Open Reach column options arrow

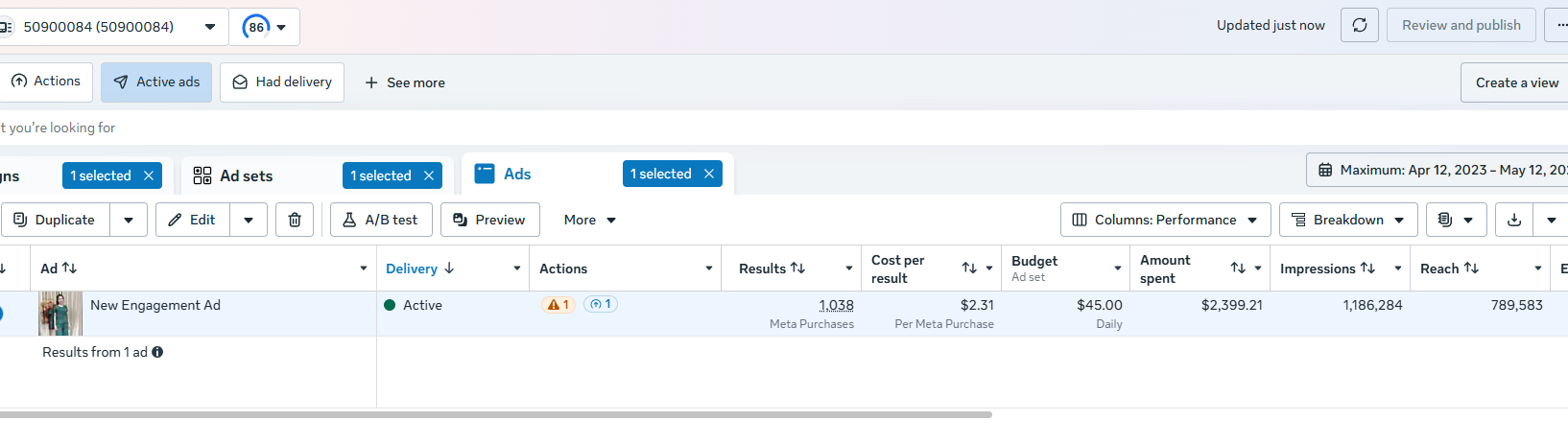coord(1538,269)
